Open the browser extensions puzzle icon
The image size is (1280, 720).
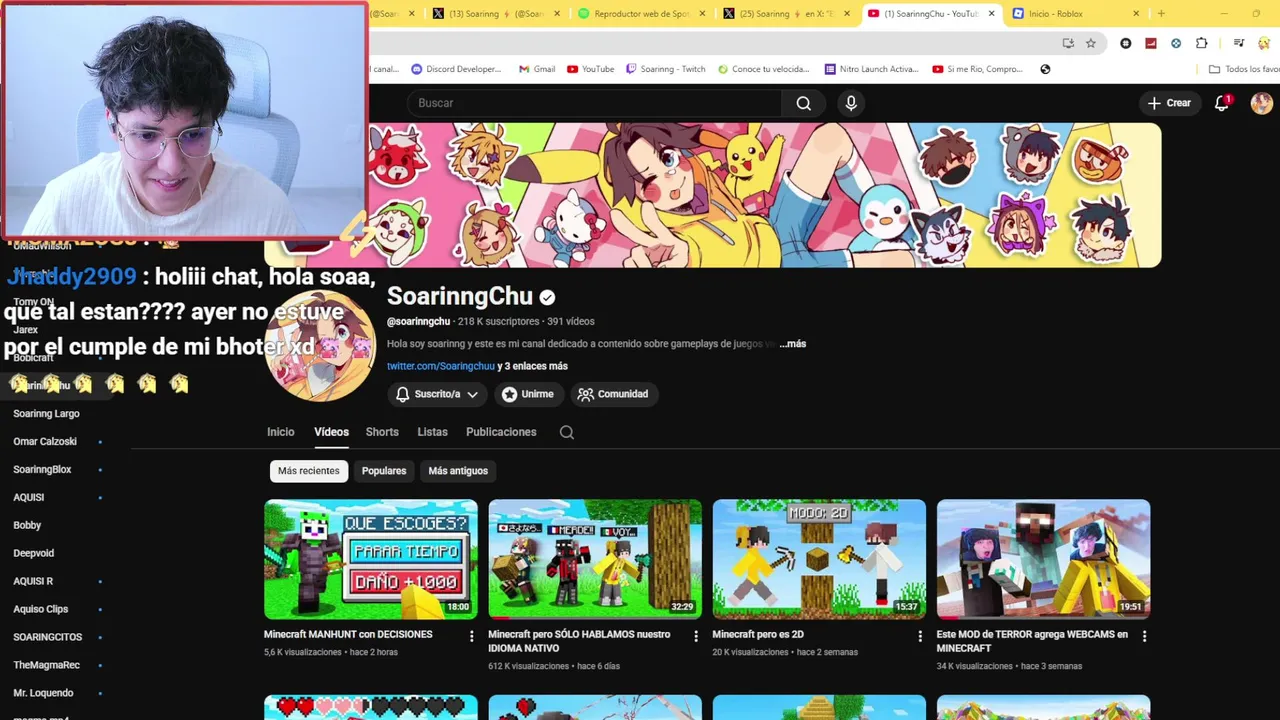coord(1202,43)
